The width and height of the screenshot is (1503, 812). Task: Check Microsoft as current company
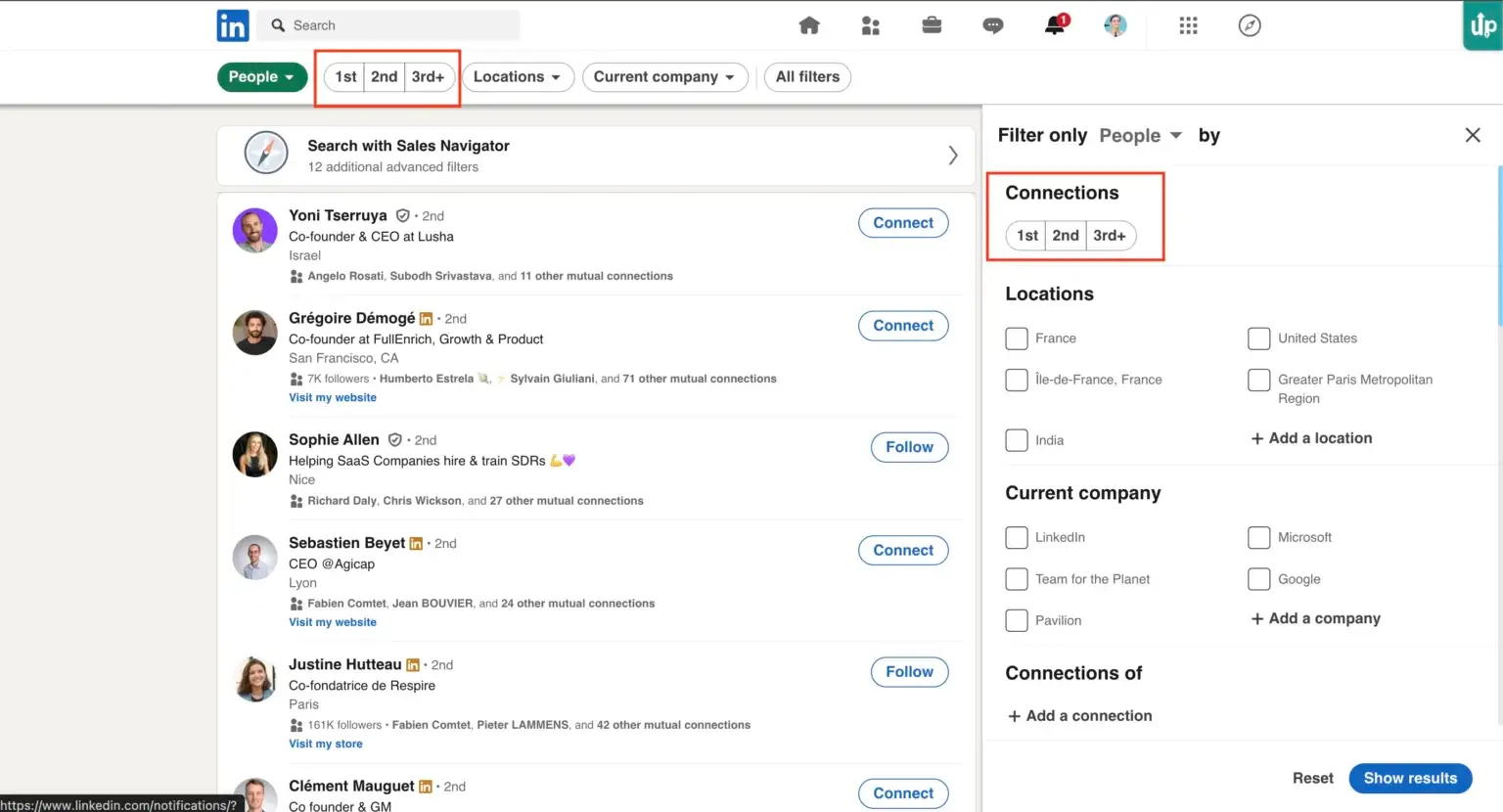(x=1258, y=537)
